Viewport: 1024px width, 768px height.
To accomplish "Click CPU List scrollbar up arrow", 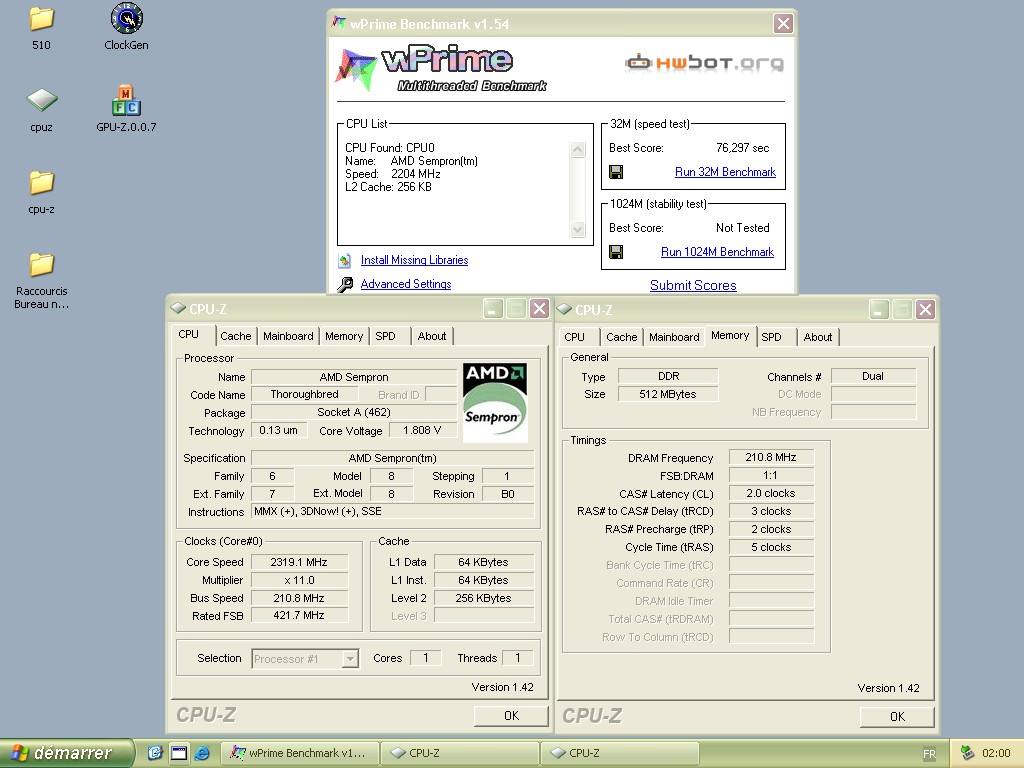I will (x=577, y=150).
